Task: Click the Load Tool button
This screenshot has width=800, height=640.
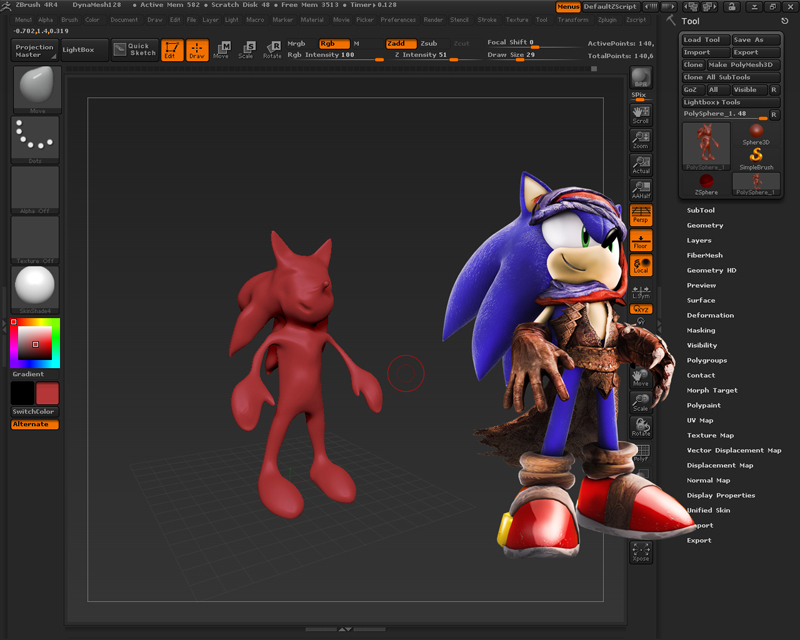Action: (x=704, y=38)
